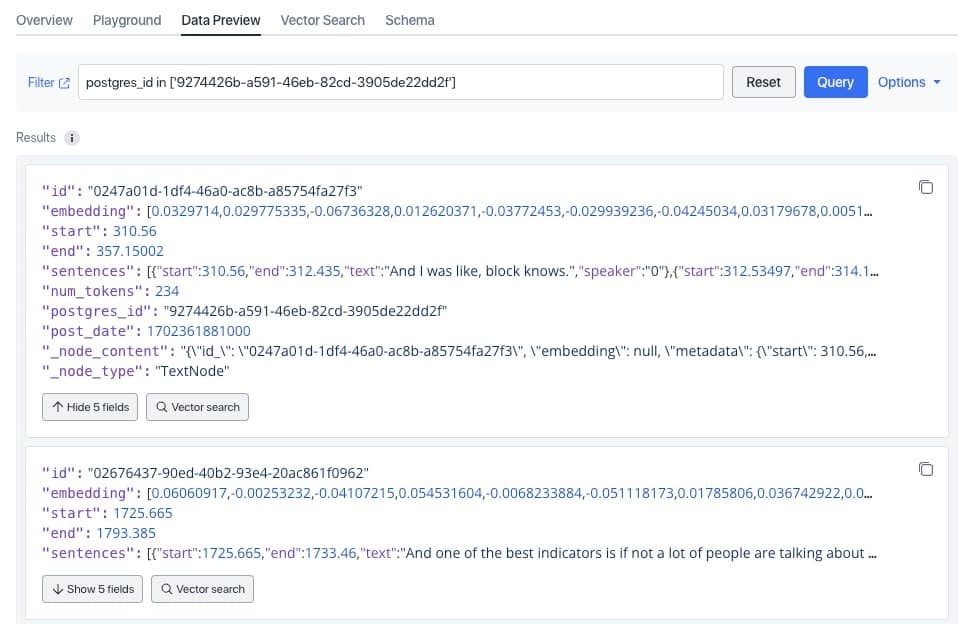This screenshot has height=624, width=970.
Task: Copy the second result record via copy icon
Action: pos(926,470)
